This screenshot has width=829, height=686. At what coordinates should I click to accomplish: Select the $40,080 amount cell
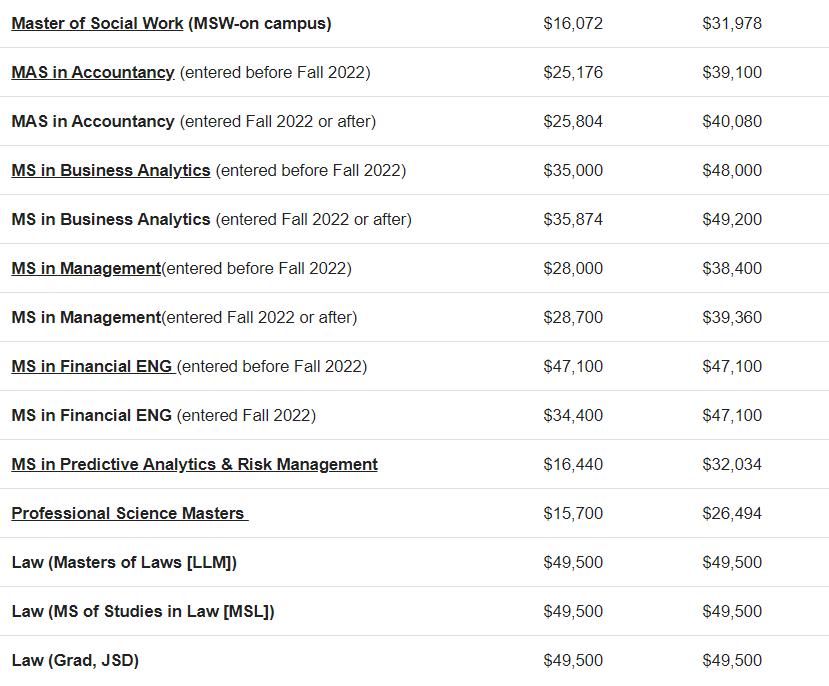coord(732,121)
